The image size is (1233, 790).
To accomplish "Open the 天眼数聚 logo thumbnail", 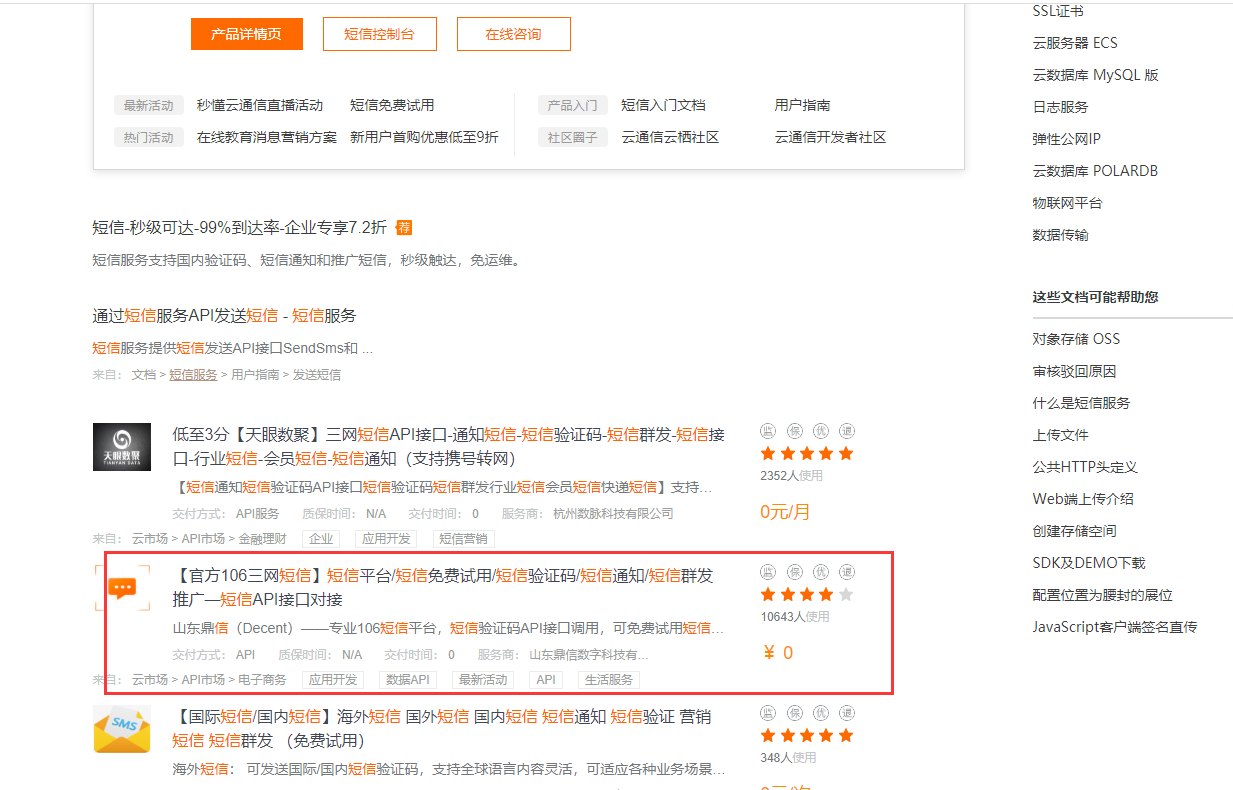I will (x=122, y=447).
